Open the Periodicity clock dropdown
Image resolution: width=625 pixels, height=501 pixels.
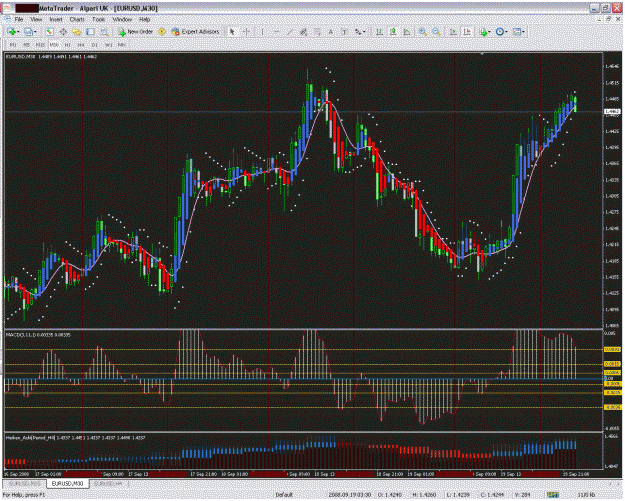click(501, 32)
